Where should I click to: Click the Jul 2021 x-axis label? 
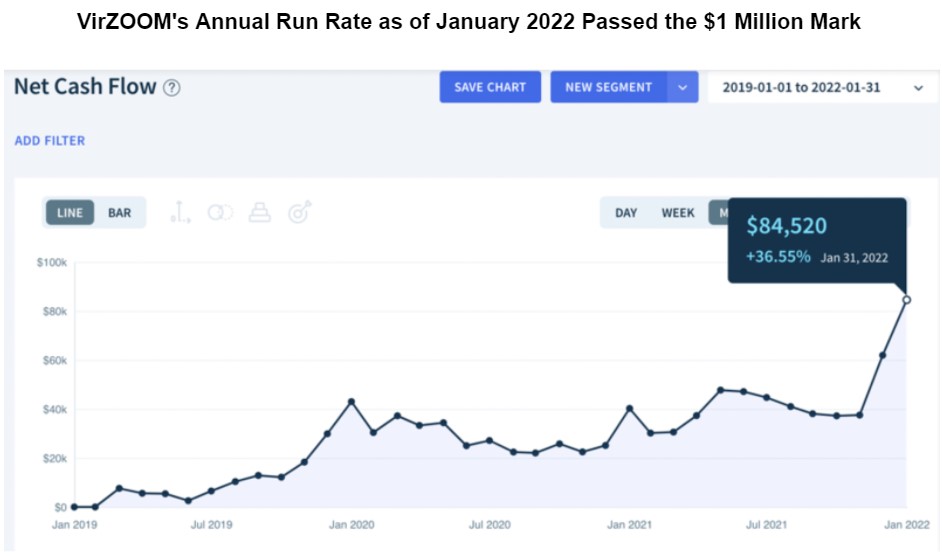(767, 525)
